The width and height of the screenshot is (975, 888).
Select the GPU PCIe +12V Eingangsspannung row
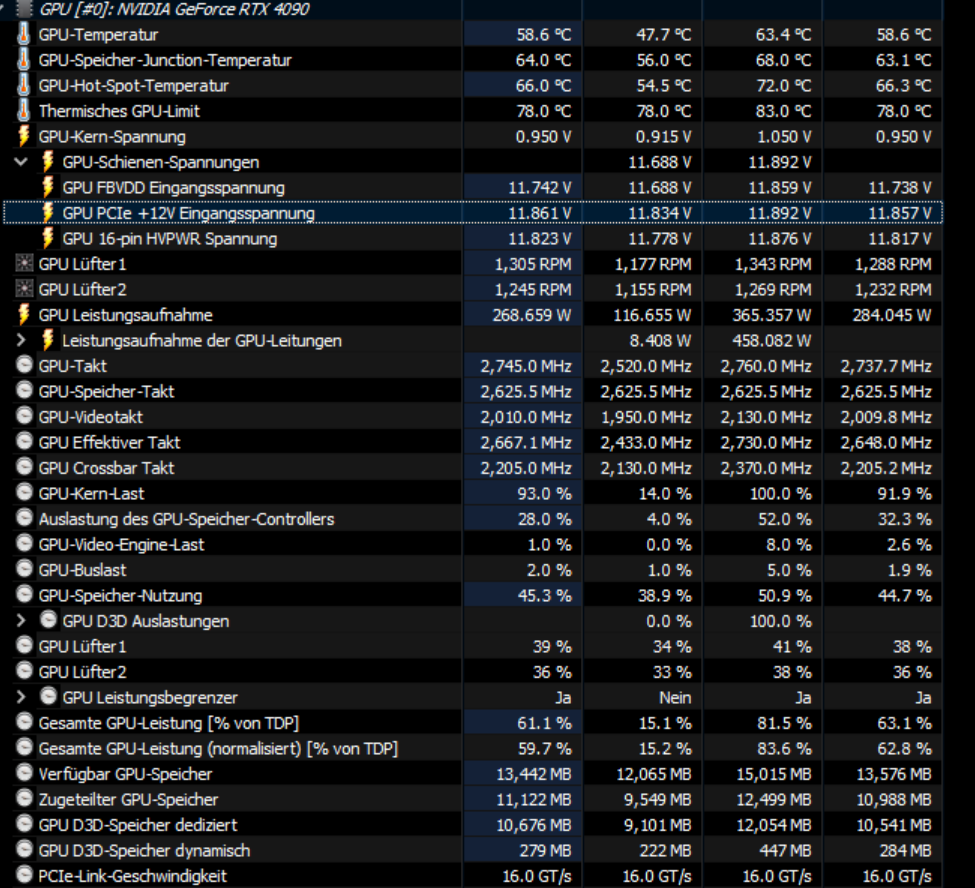473,213
